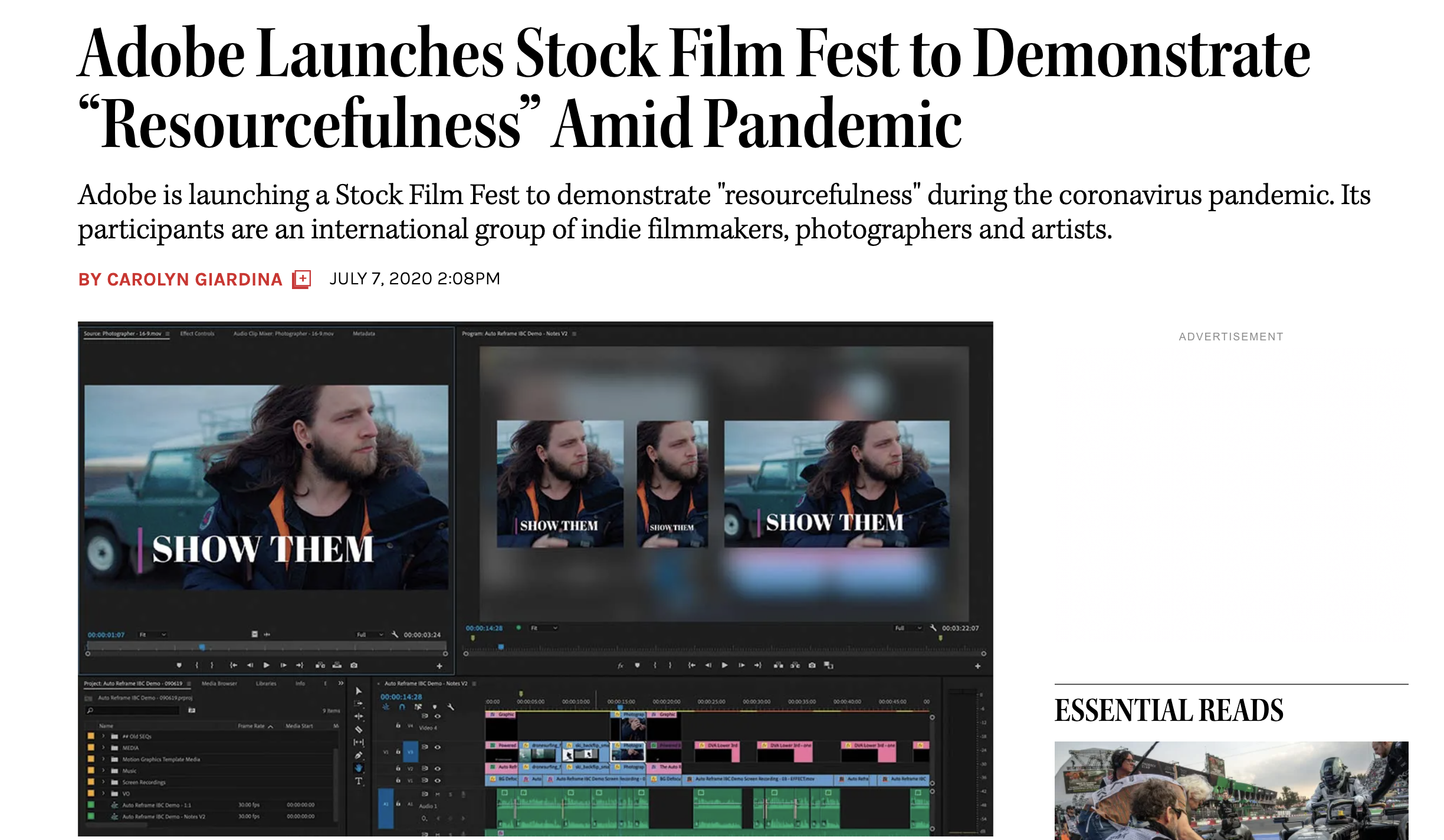Open timeline display settings wrench
The width and height of the screenshot is (1444, 840).
(451, 707)
